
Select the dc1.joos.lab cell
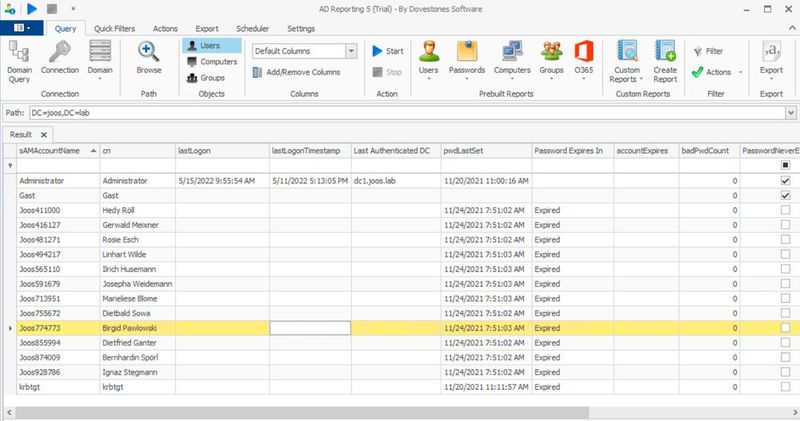[x=396, y=181]
